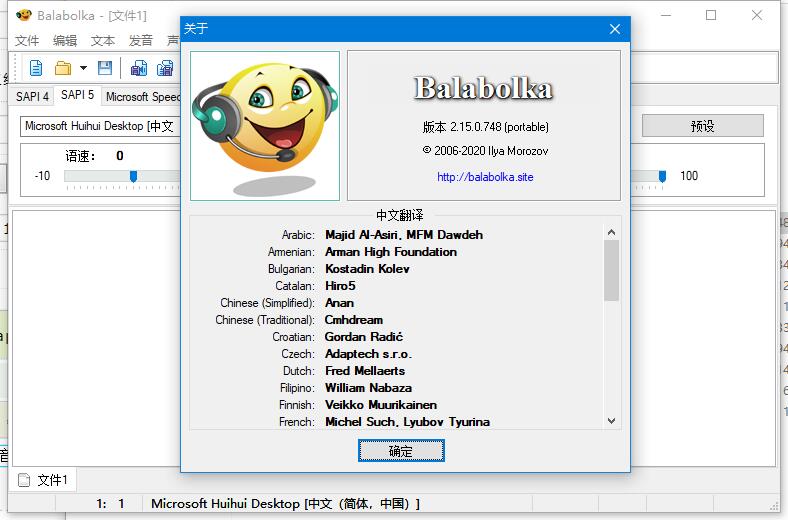Click the cursor position '1: 1' in status bar

tap(110, 504)
